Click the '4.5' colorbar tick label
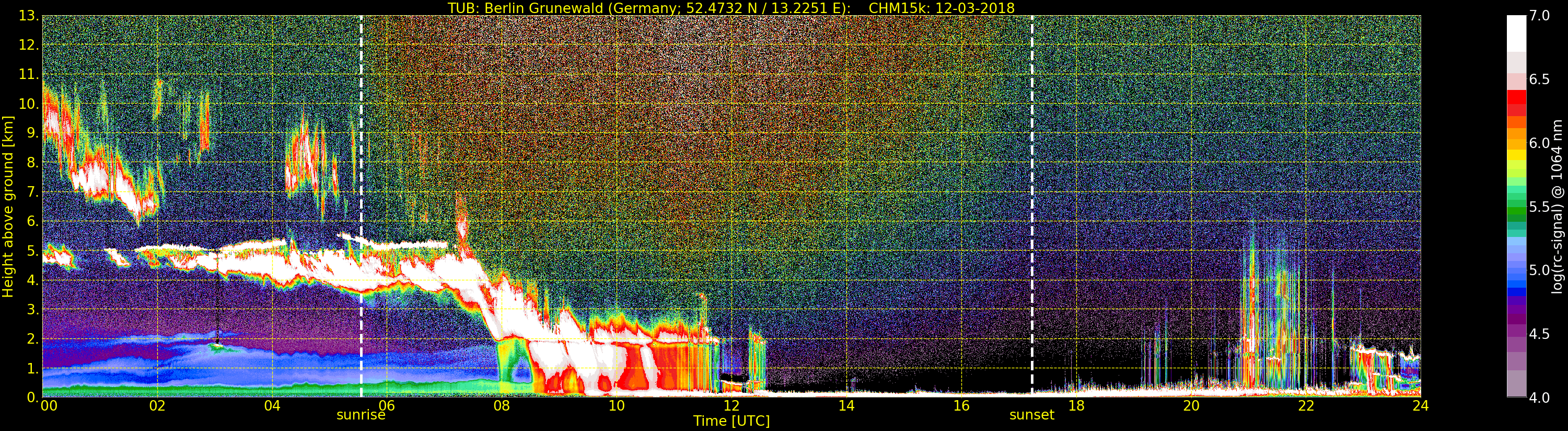Viewport: 1568px width, 431px height. pyautogui.click(x=1539, y=334)
